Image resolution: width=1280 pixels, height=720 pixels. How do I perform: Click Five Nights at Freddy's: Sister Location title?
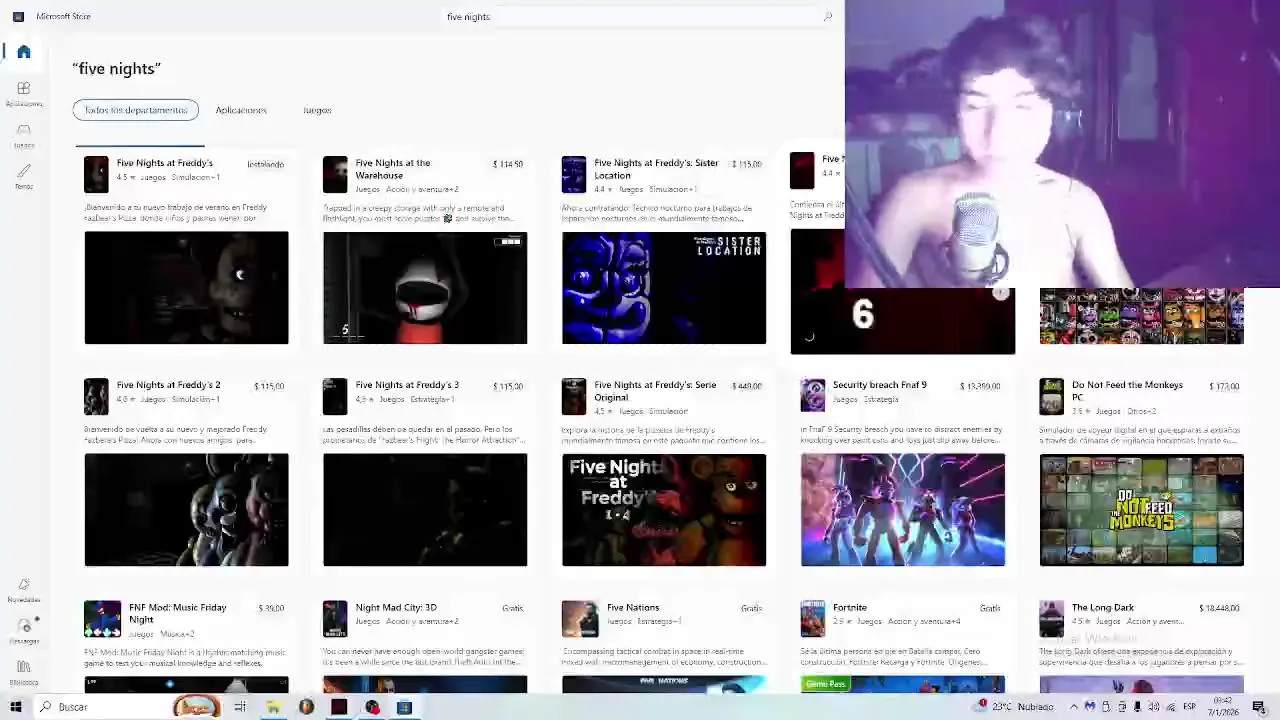(x=656, y=169)
